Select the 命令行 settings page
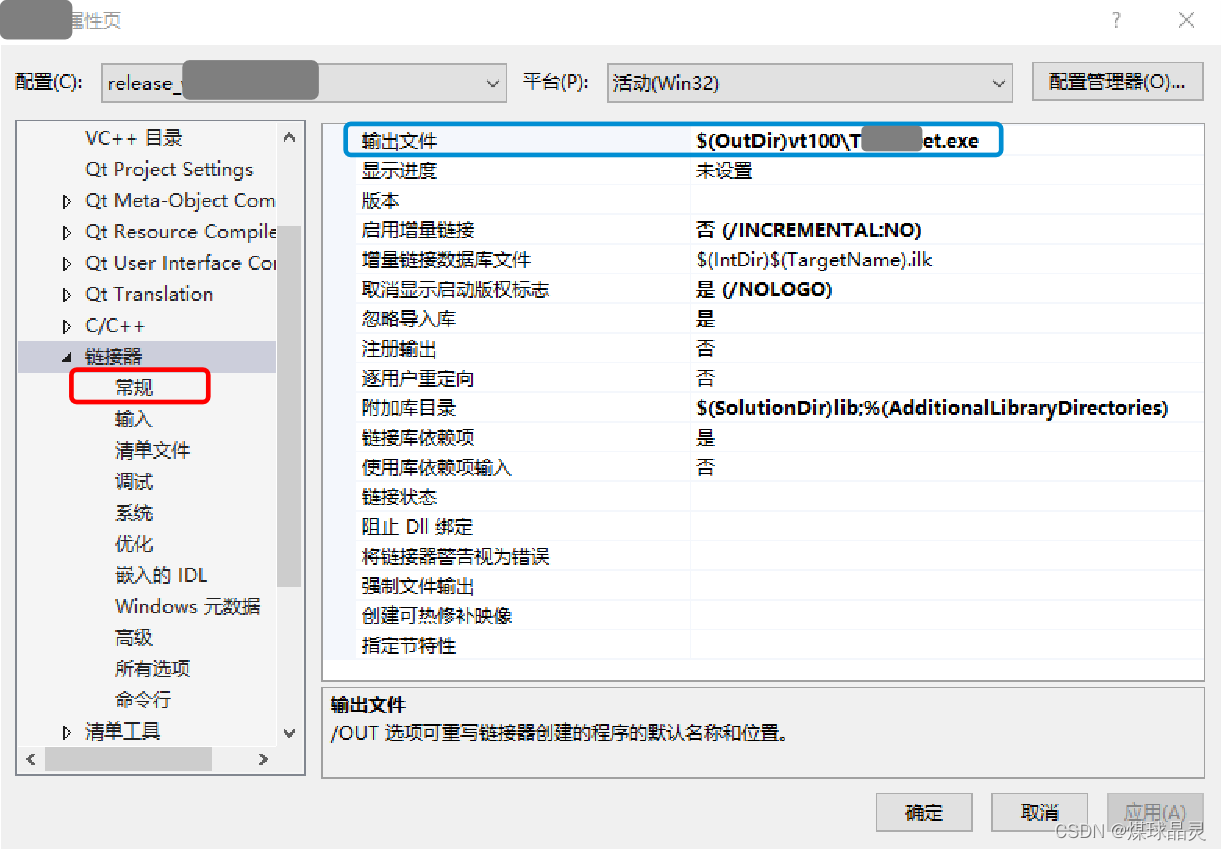 pos(143,700)
